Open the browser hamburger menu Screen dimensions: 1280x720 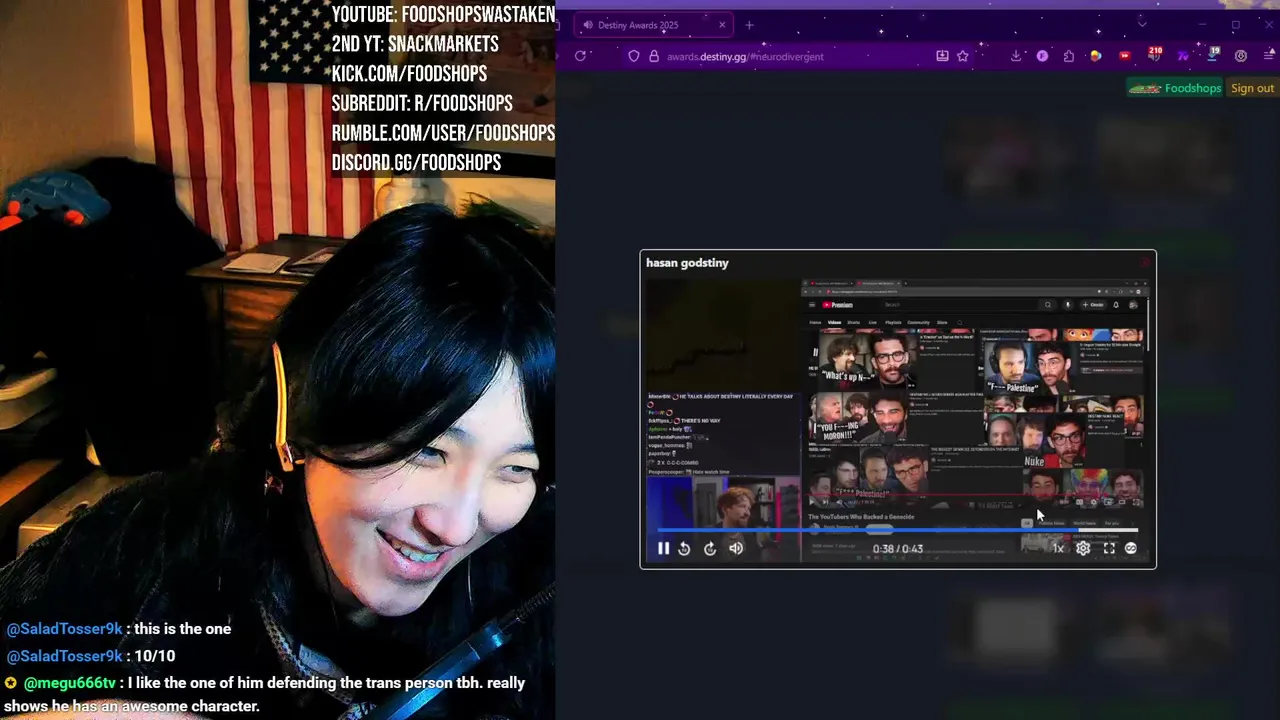(x=1268, y=56)
